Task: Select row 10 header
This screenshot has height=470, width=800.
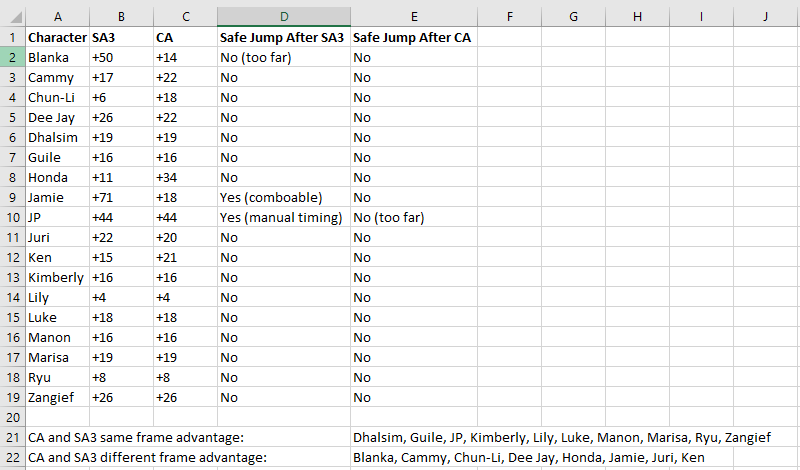Action: click(x=13, y=217)
